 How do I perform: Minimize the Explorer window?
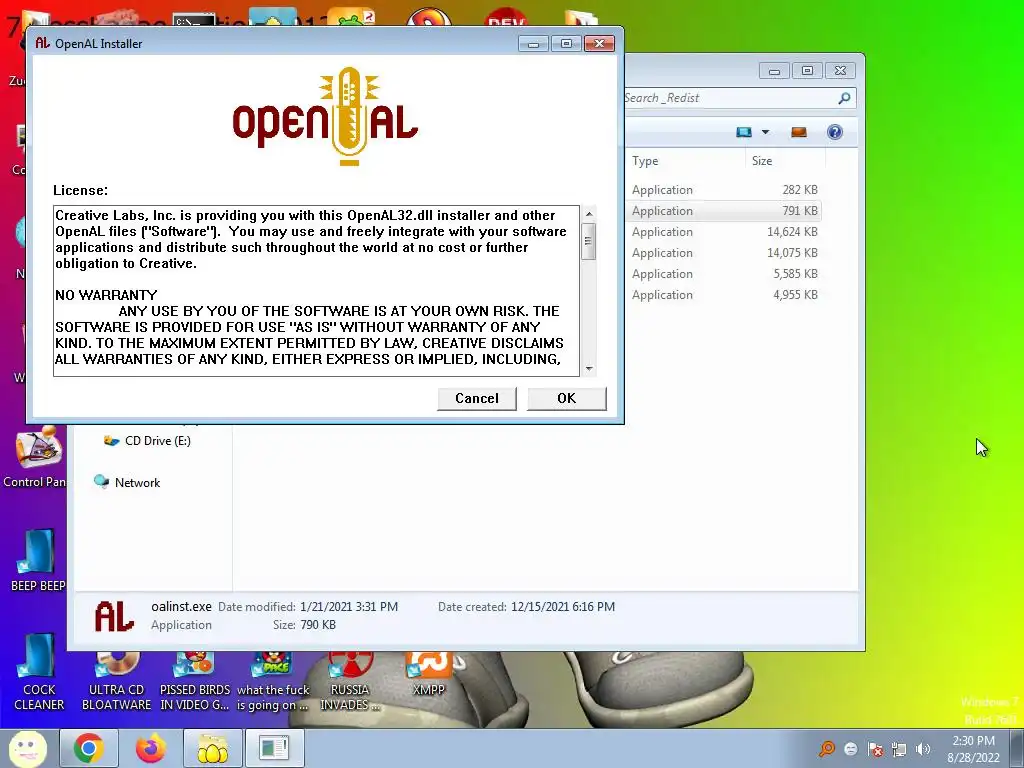tap(774, 71)
